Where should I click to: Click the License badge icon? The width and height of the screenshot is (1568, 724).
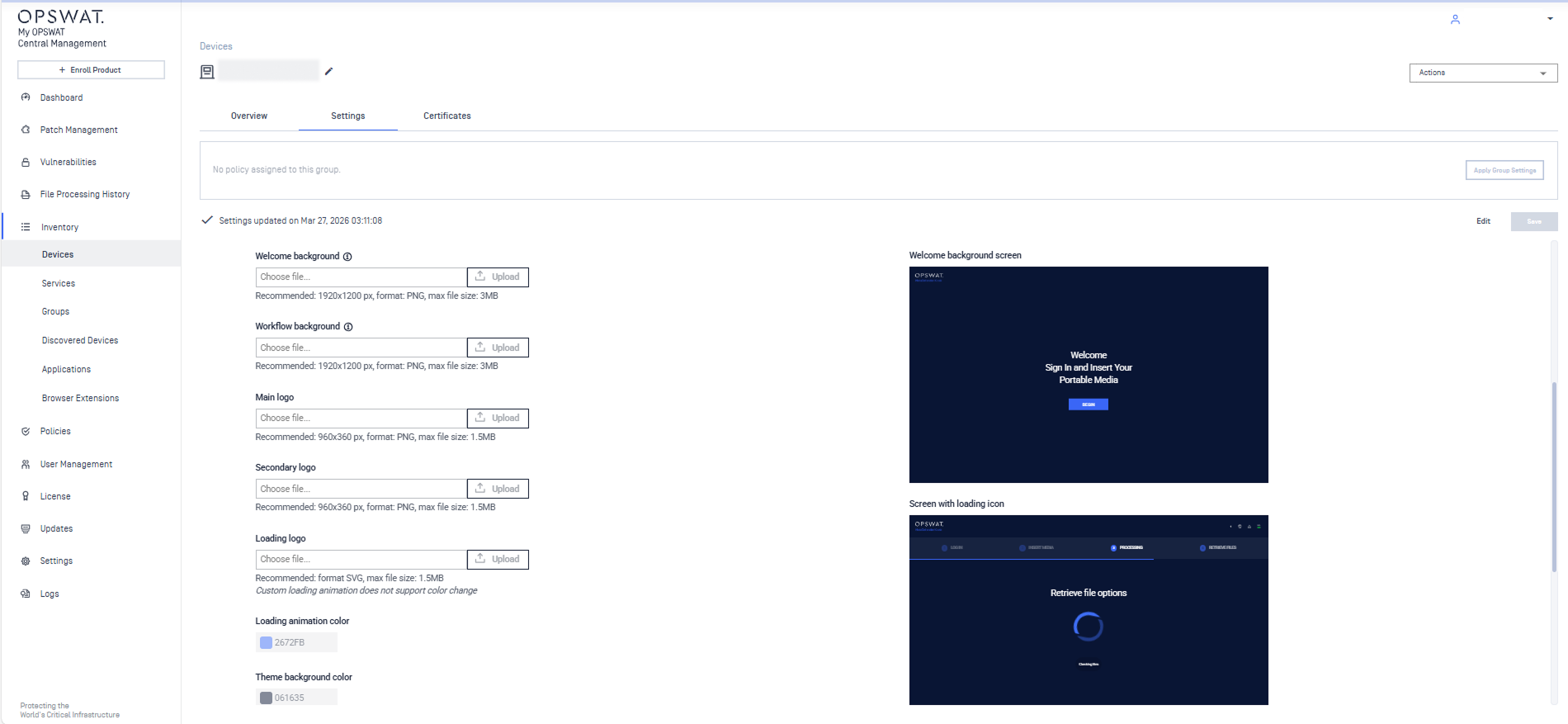coord(26,496)
